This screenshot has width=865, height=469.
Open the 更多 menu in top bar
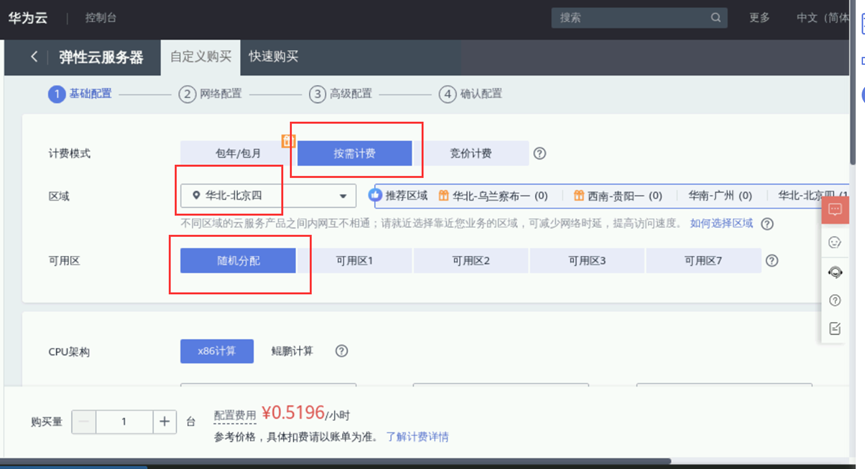(x=759, y=18)
